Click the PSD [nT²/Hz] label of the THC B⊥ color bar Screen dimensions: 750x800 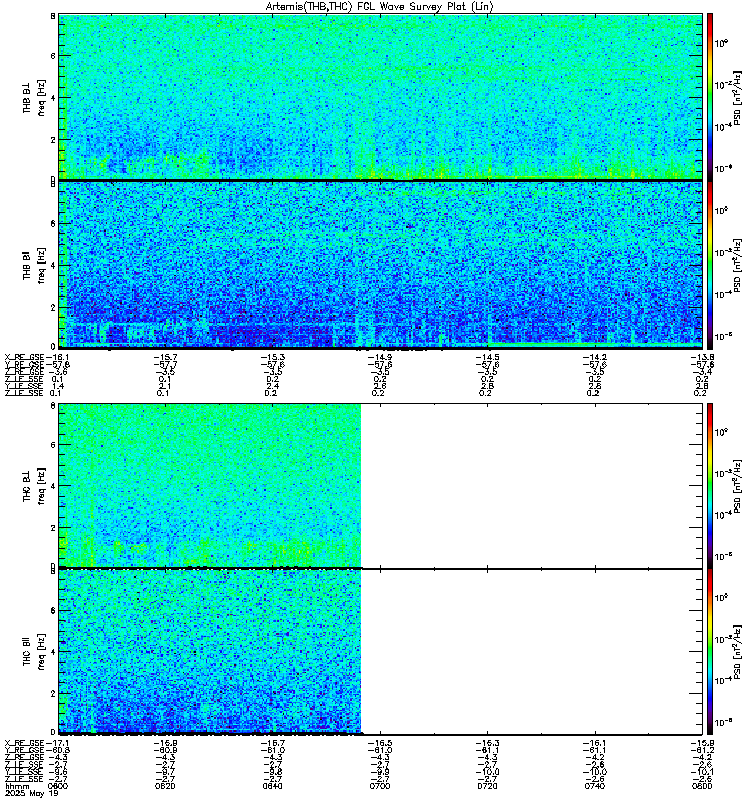737,486
